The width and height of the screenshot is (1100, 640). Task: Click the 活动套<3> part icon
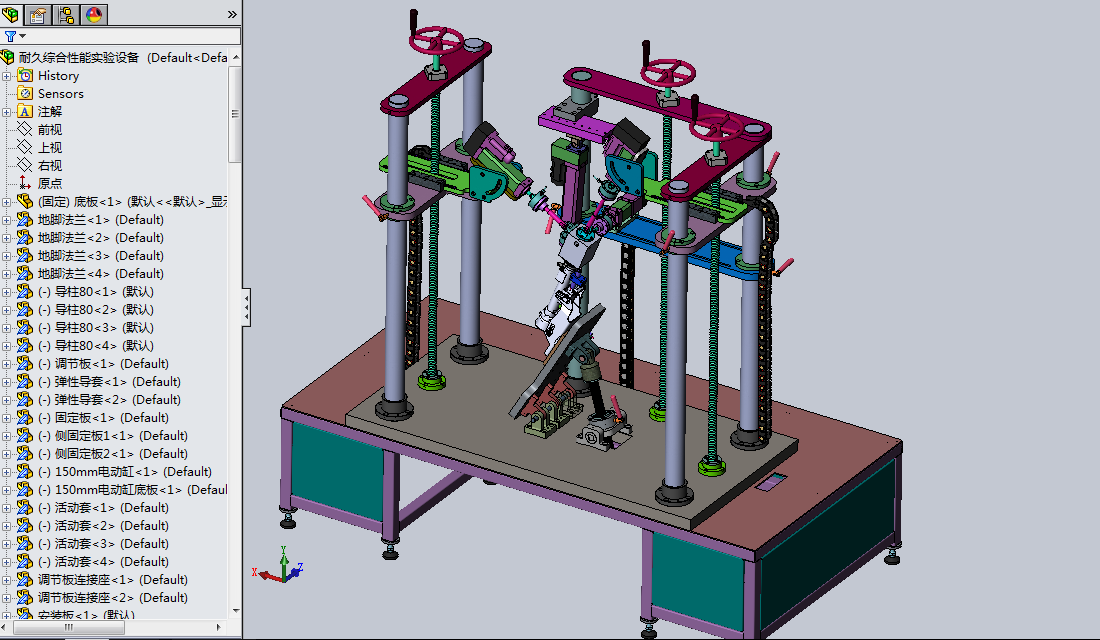click(x=25, y=544)
